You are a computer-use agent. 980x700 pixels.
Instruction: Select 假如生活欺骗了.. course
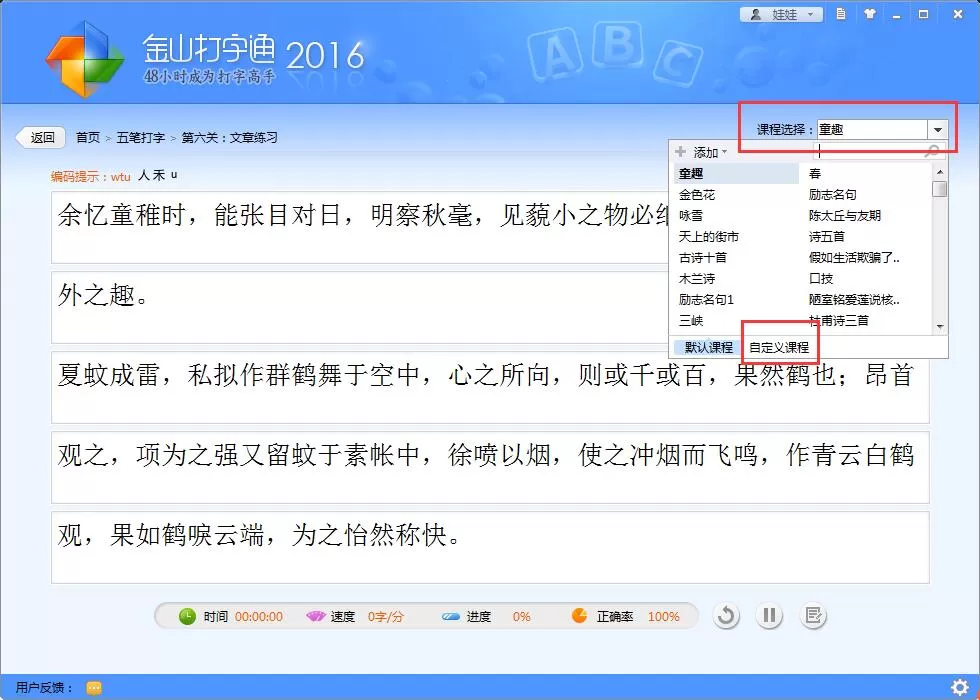(x=854, y=258)
